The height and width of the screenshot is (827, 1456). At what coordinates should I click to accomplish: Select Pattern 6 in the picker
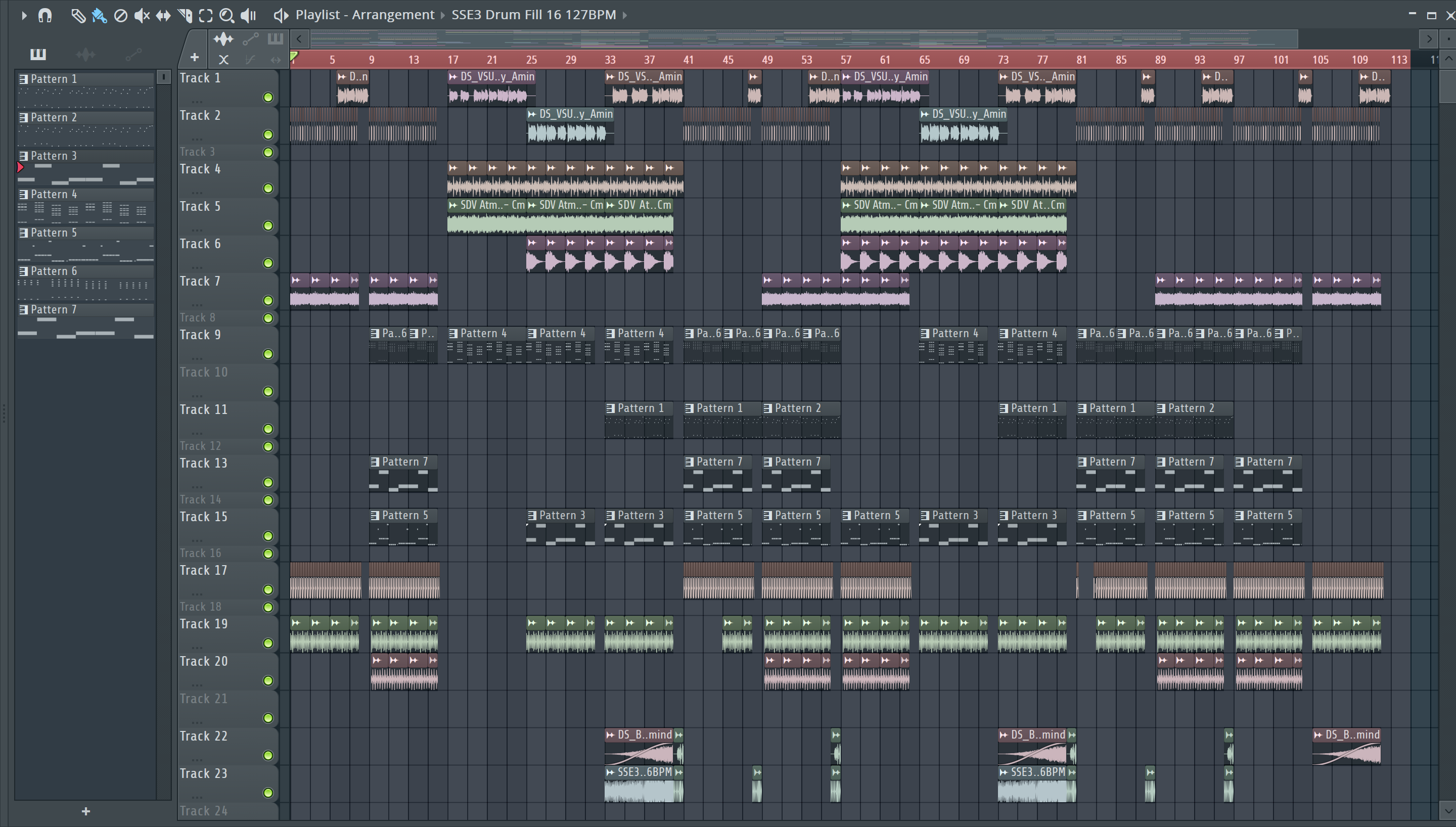point(86,282)
